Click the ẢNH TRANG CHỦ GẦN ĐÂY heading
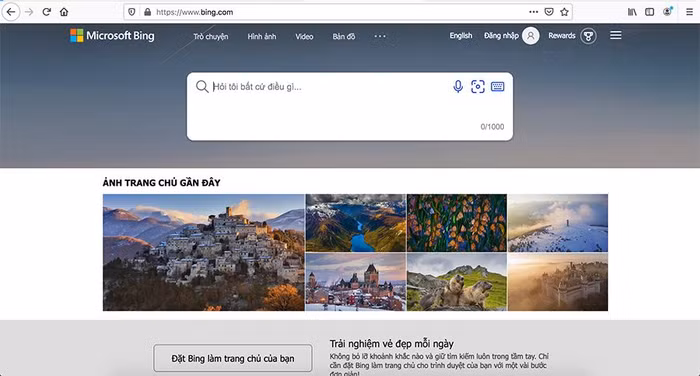 pos(162,183)
